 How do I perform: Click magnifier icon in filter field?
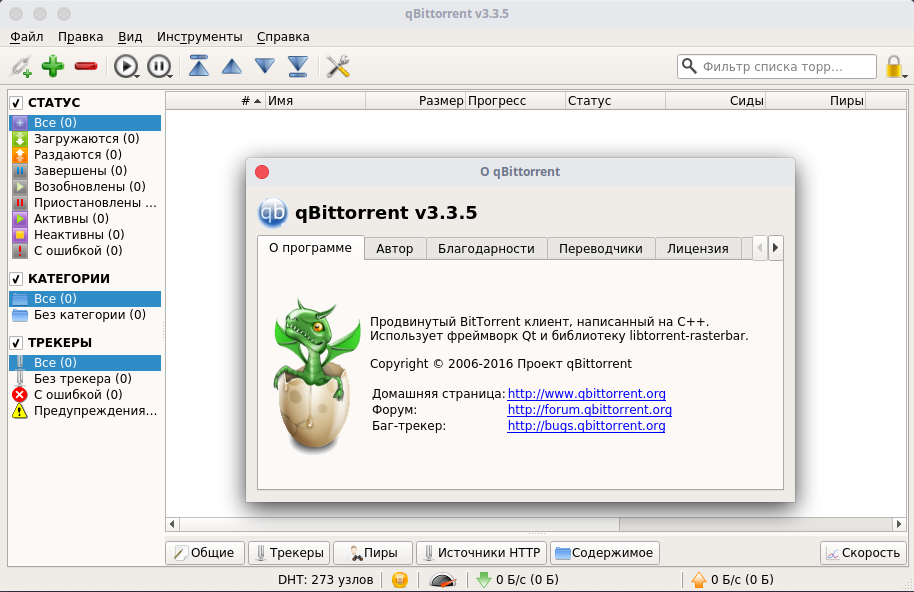[x=689, y=66]
